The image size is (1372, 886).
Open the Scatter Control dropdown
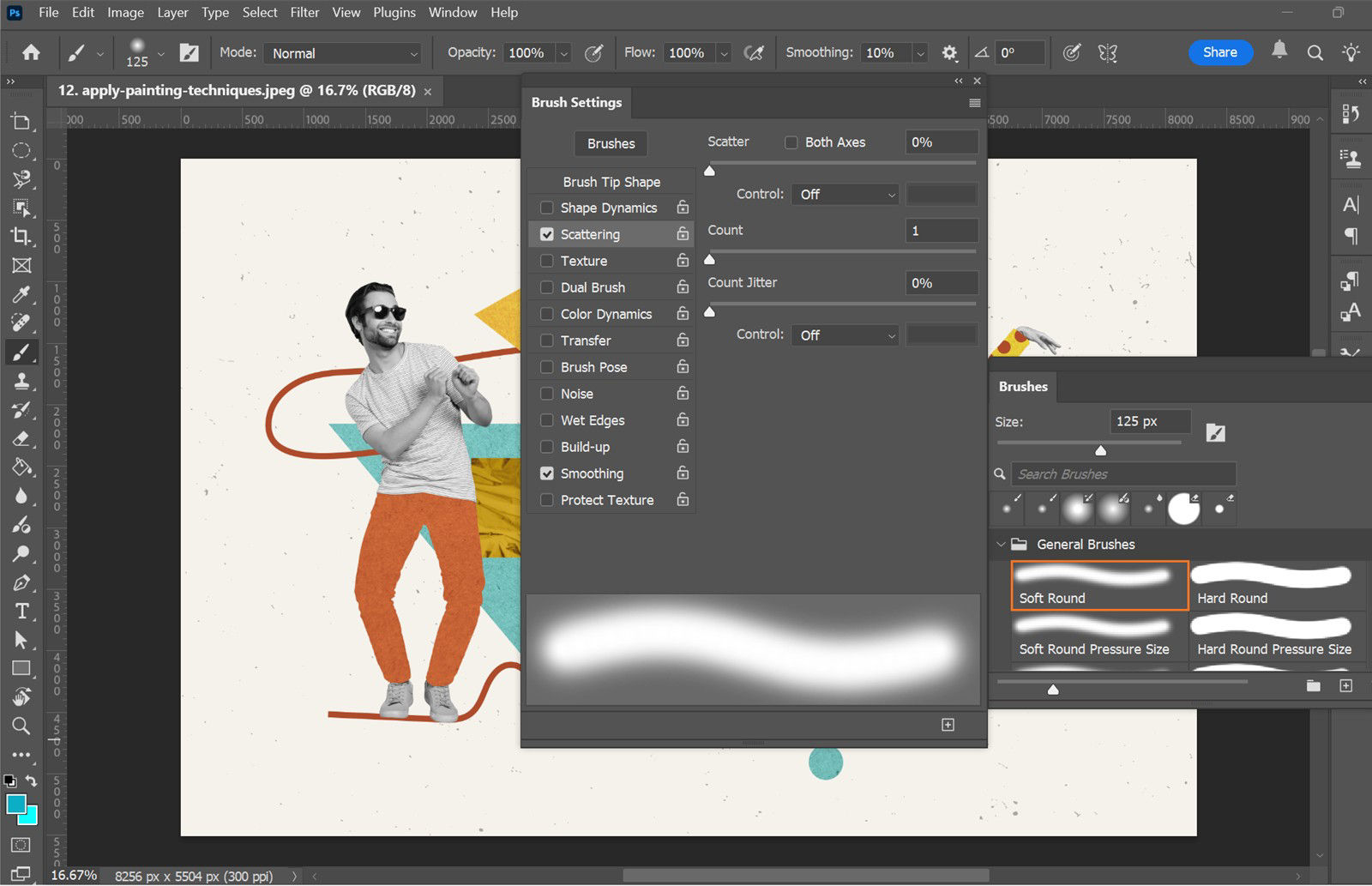[845, 194]
